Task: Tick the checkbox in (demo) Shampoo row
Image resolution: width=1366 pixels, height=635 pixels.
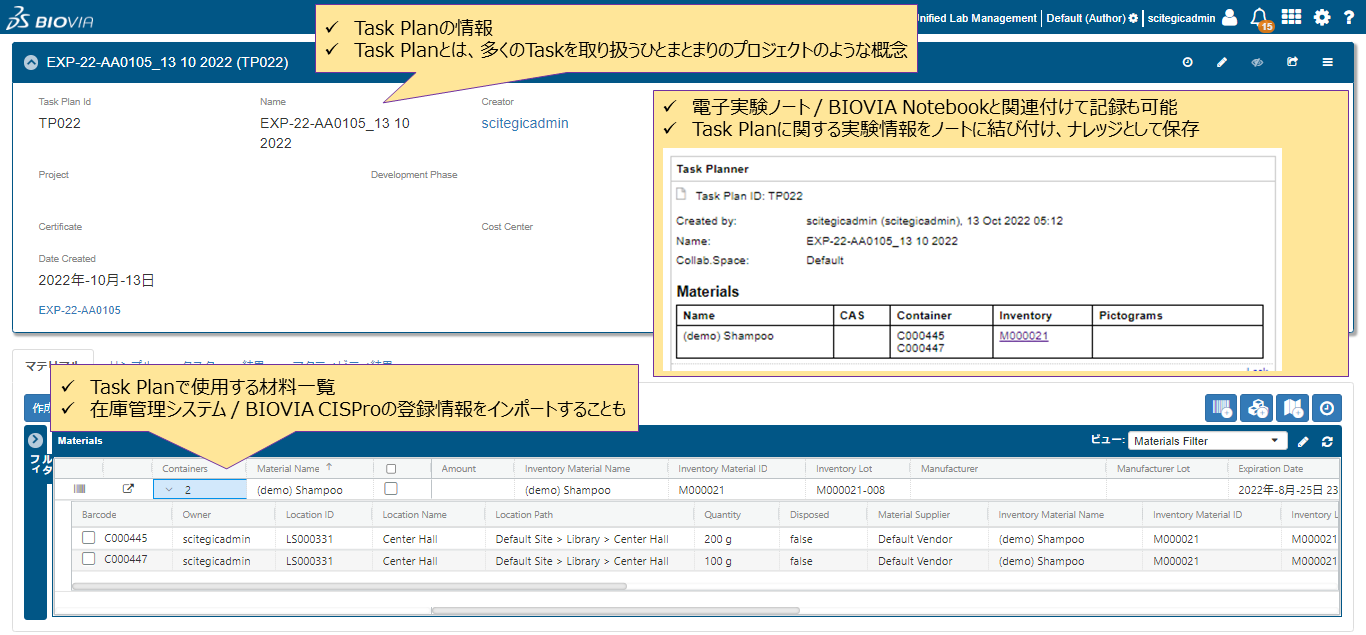Action: [391, 489]
